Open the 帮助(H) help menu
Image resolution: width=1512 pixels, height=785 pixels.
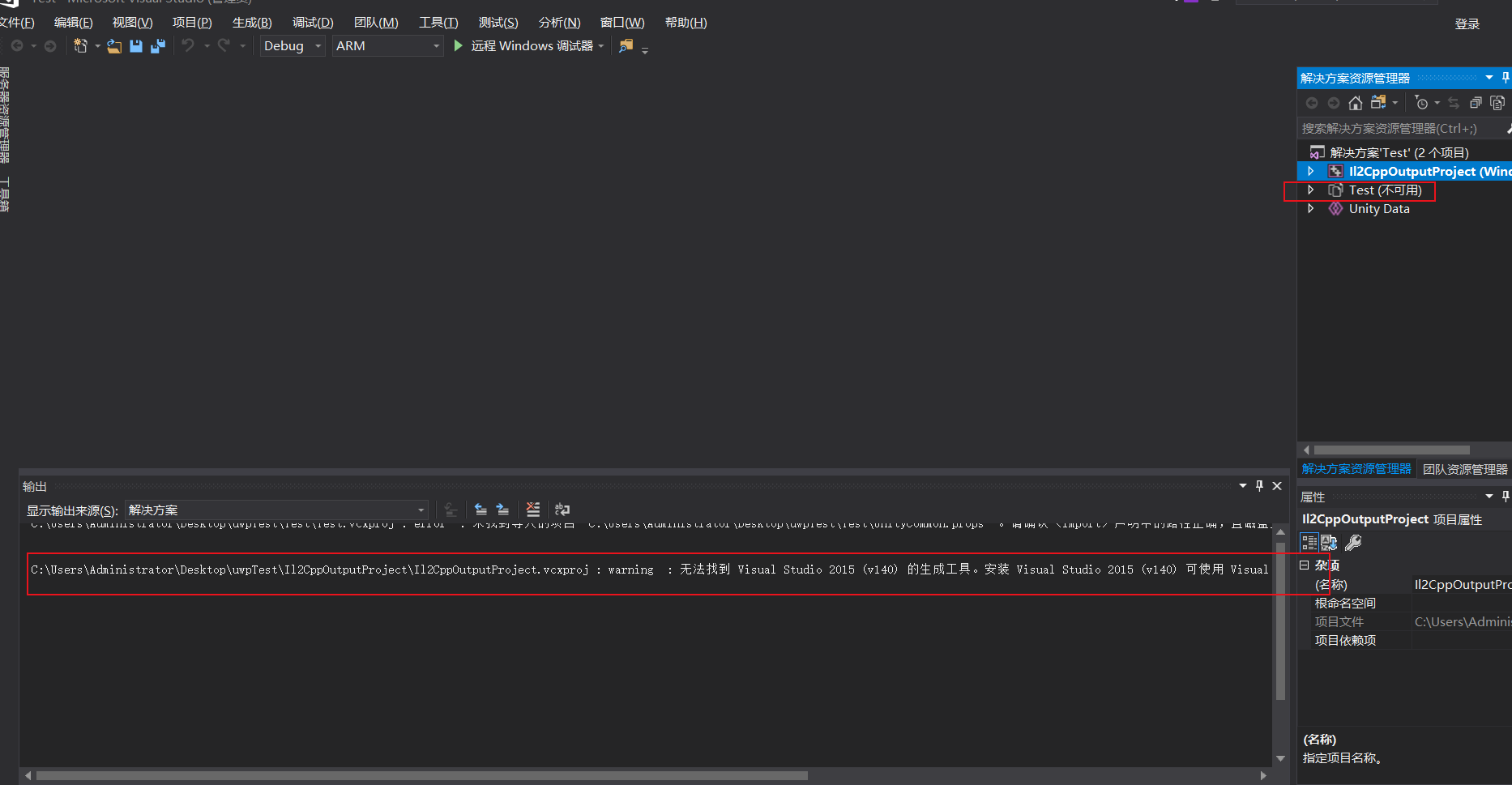686,23
